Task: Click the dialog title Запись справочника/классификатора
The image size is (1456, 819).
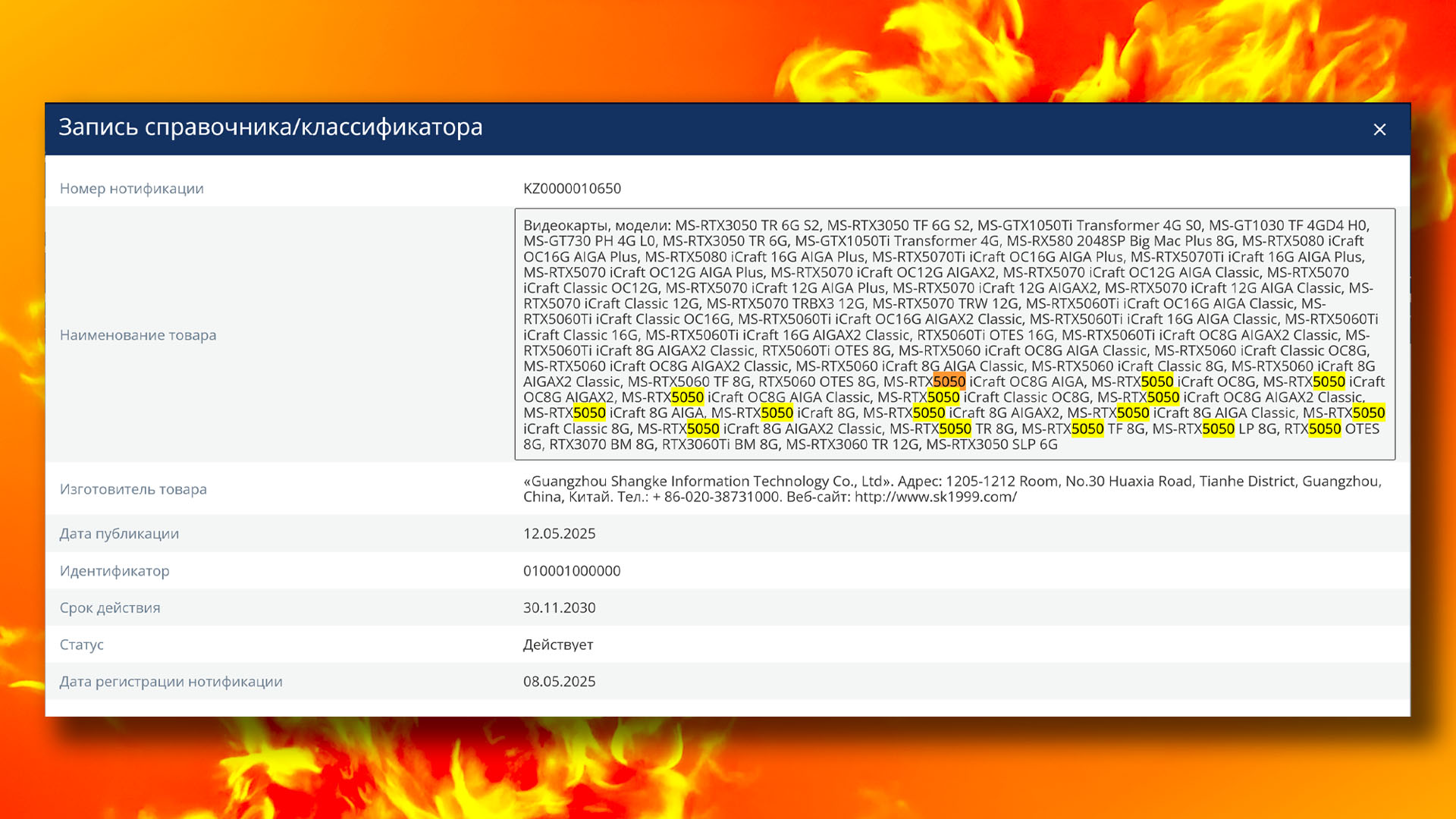Action: click(x=271, y=127)
